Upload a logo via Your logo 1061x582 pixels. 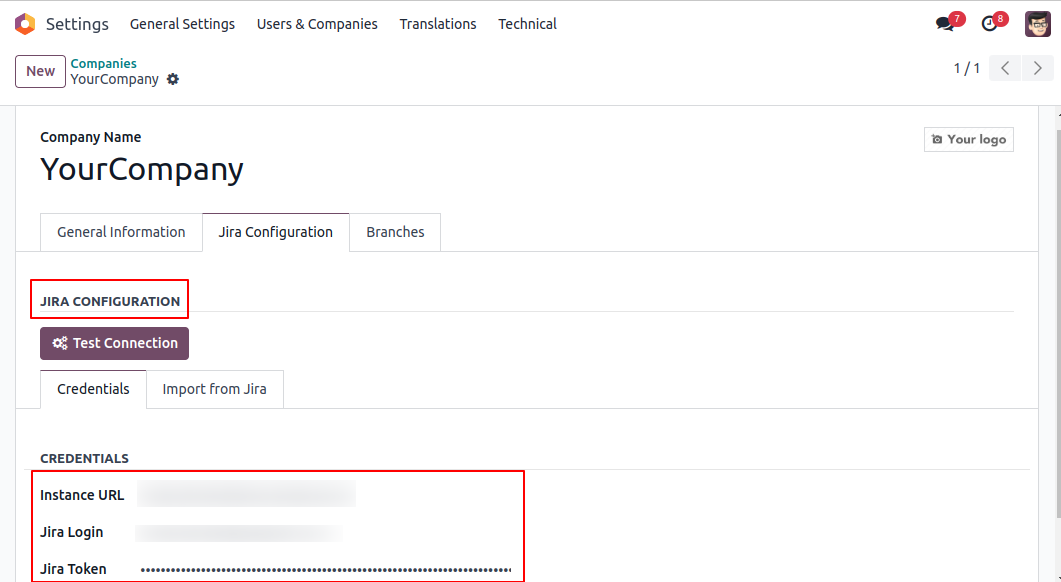(968, 139)
